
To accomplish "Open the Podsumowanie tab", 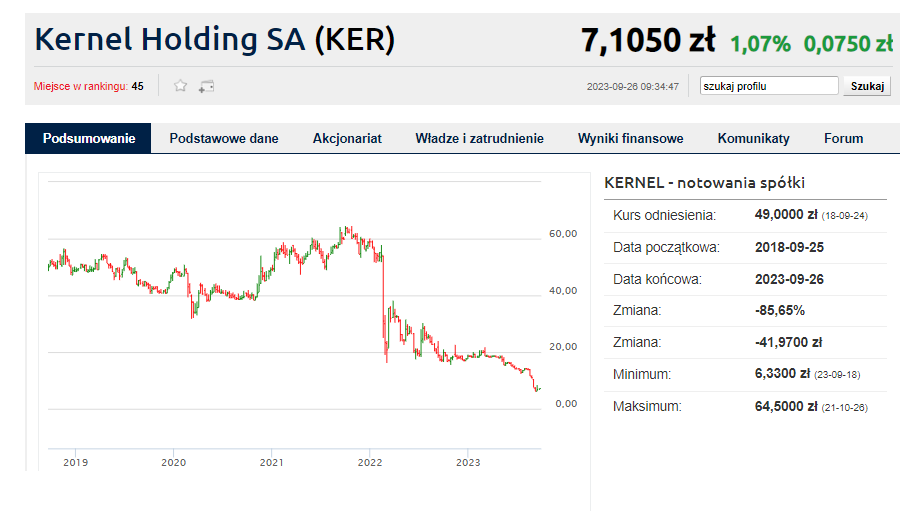I will (89, 139).
